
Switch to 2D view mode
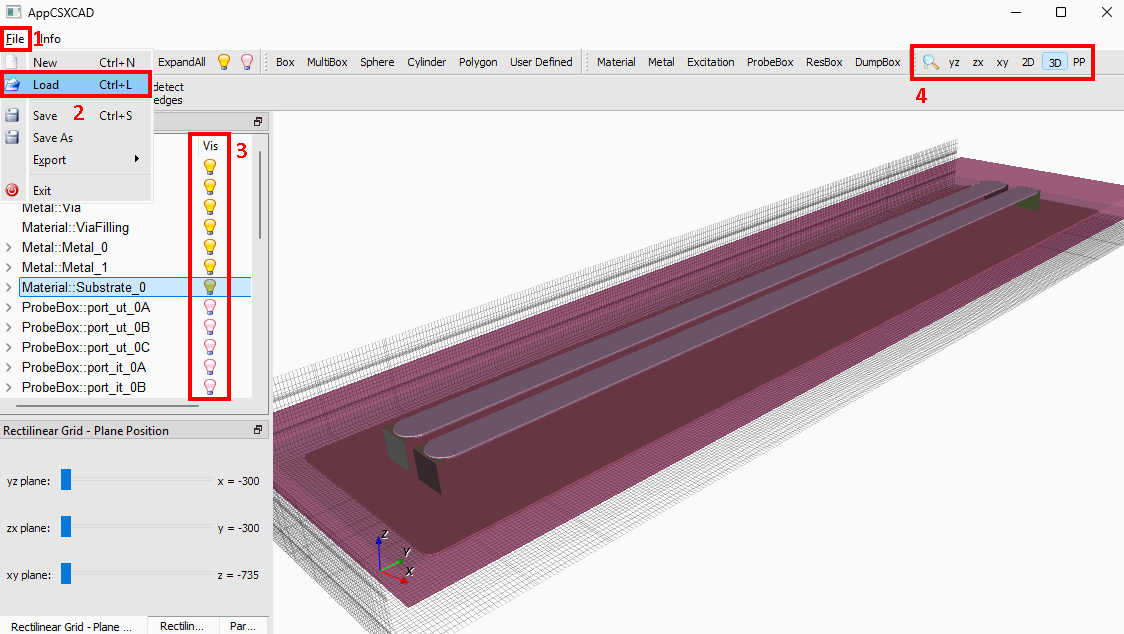click(1028, 62)
